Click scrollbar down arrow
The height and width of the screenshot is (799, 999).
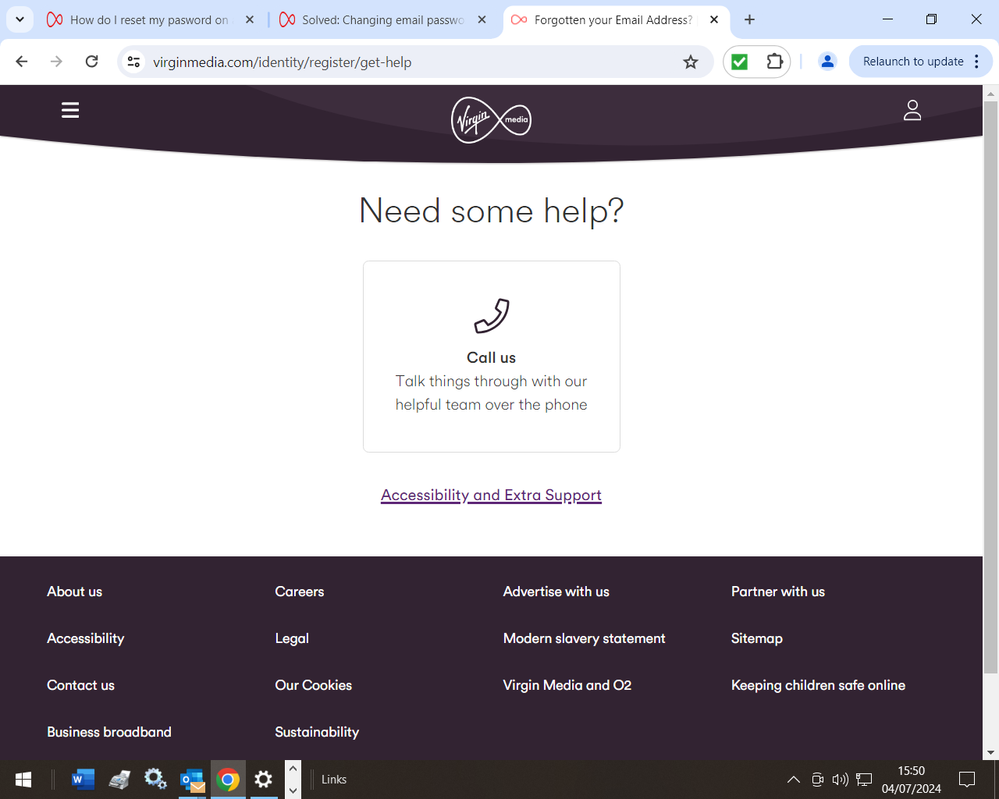991,752
